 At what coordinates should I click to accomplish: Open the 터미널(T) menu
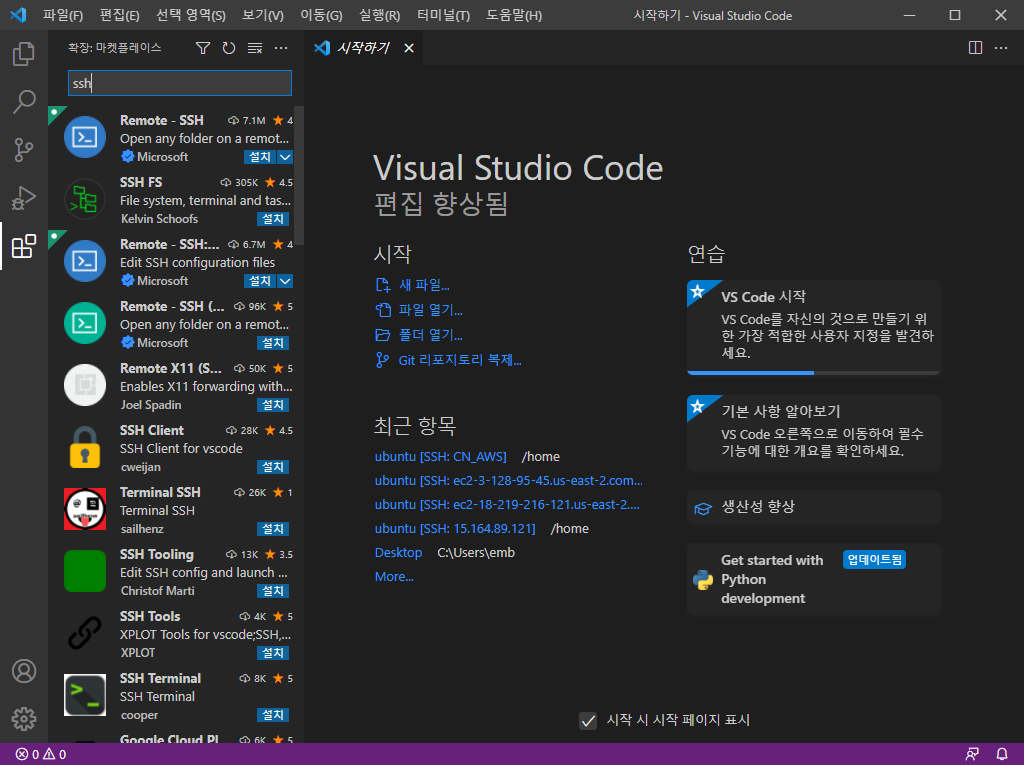(443, 15)
